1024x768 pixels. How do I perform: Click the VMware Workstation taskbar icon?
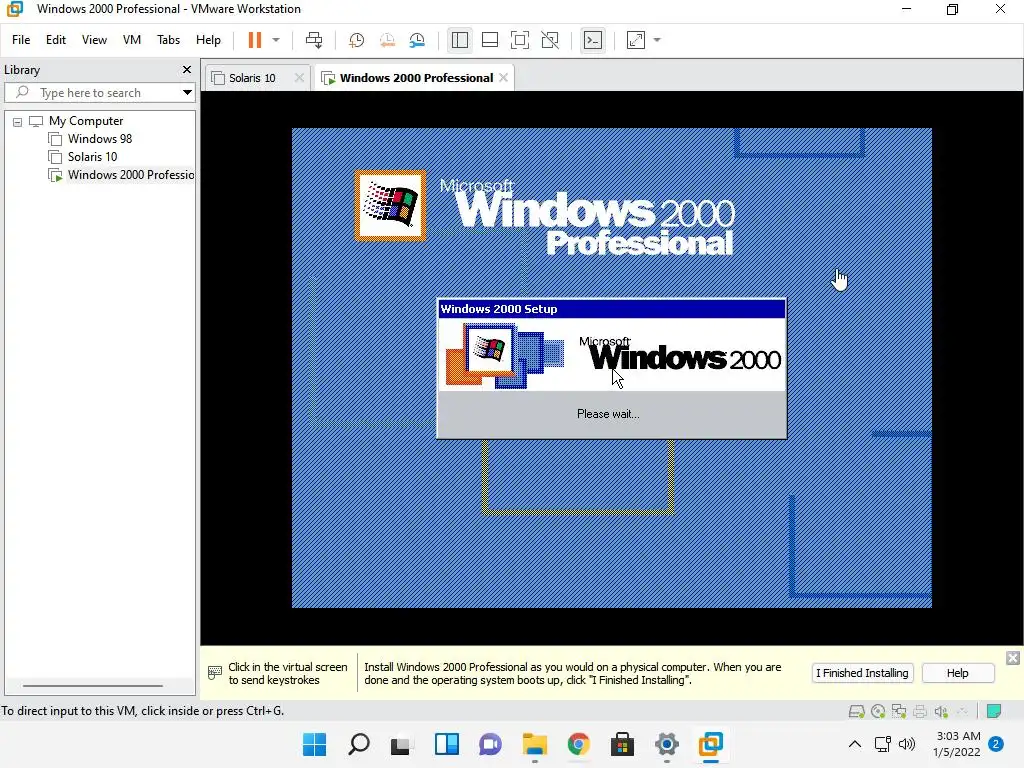point(711,744)
